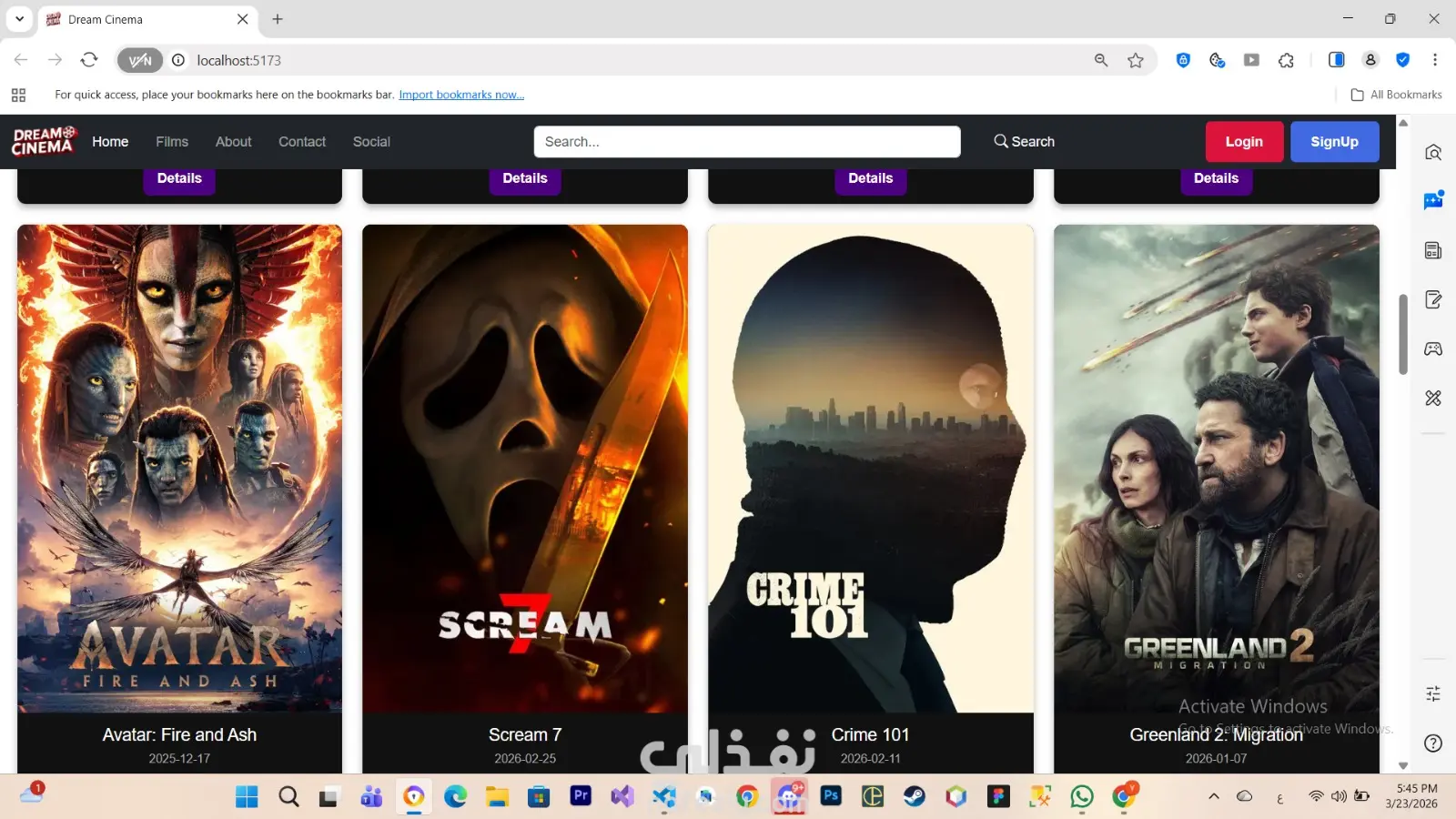Open the Windows Start menu
Screen dimensions: 1456x819
pos(247,797)
